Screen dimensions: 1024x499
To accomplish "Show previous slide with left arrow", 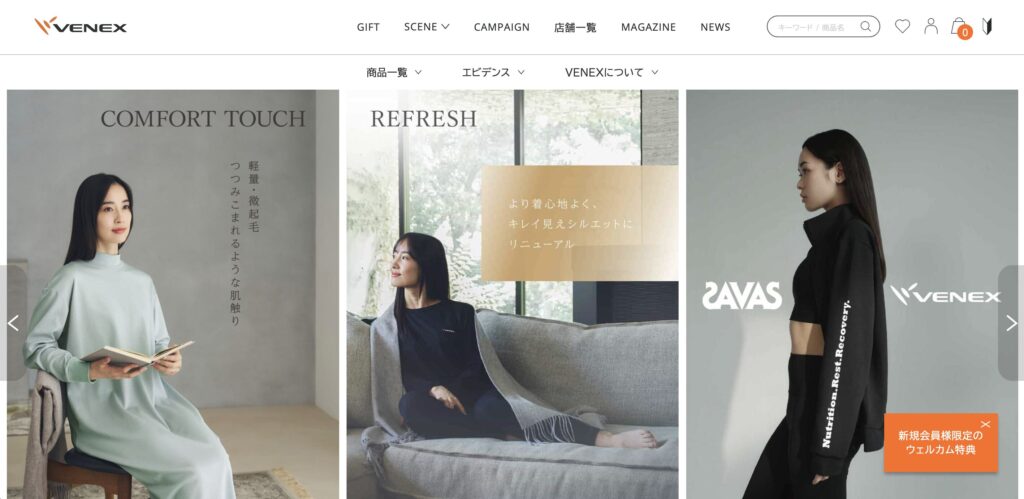I will (x=13, y=323).
